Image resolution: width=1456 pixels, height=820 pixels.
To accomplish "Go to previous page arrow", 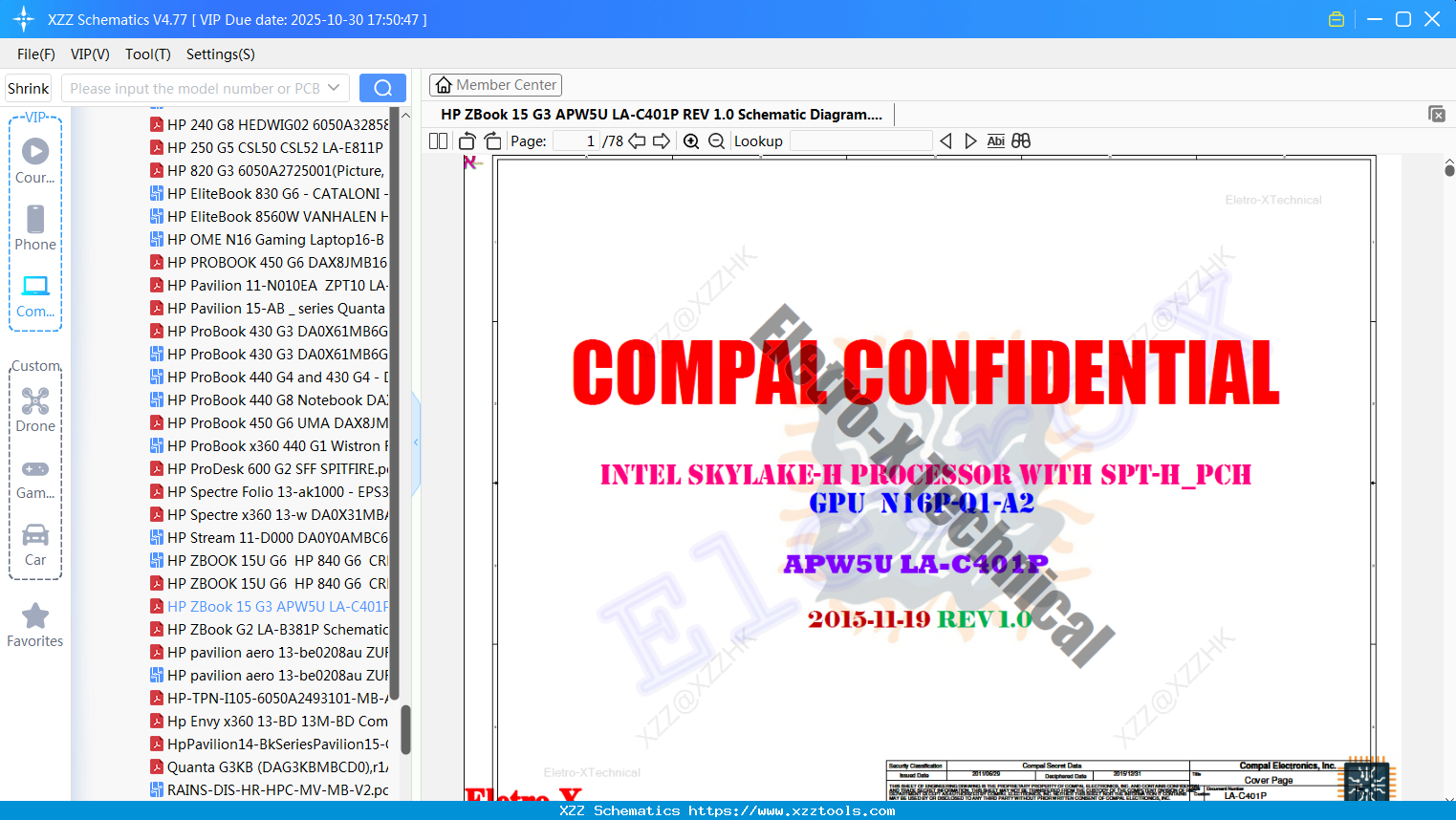I will 637,140.
